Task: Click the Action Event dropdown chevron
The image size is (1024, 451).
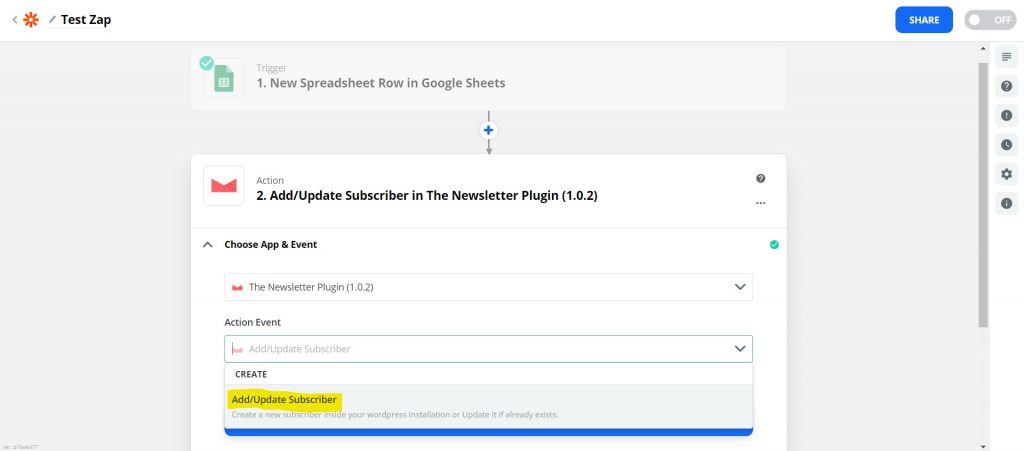Action: [x=740, y=349]
